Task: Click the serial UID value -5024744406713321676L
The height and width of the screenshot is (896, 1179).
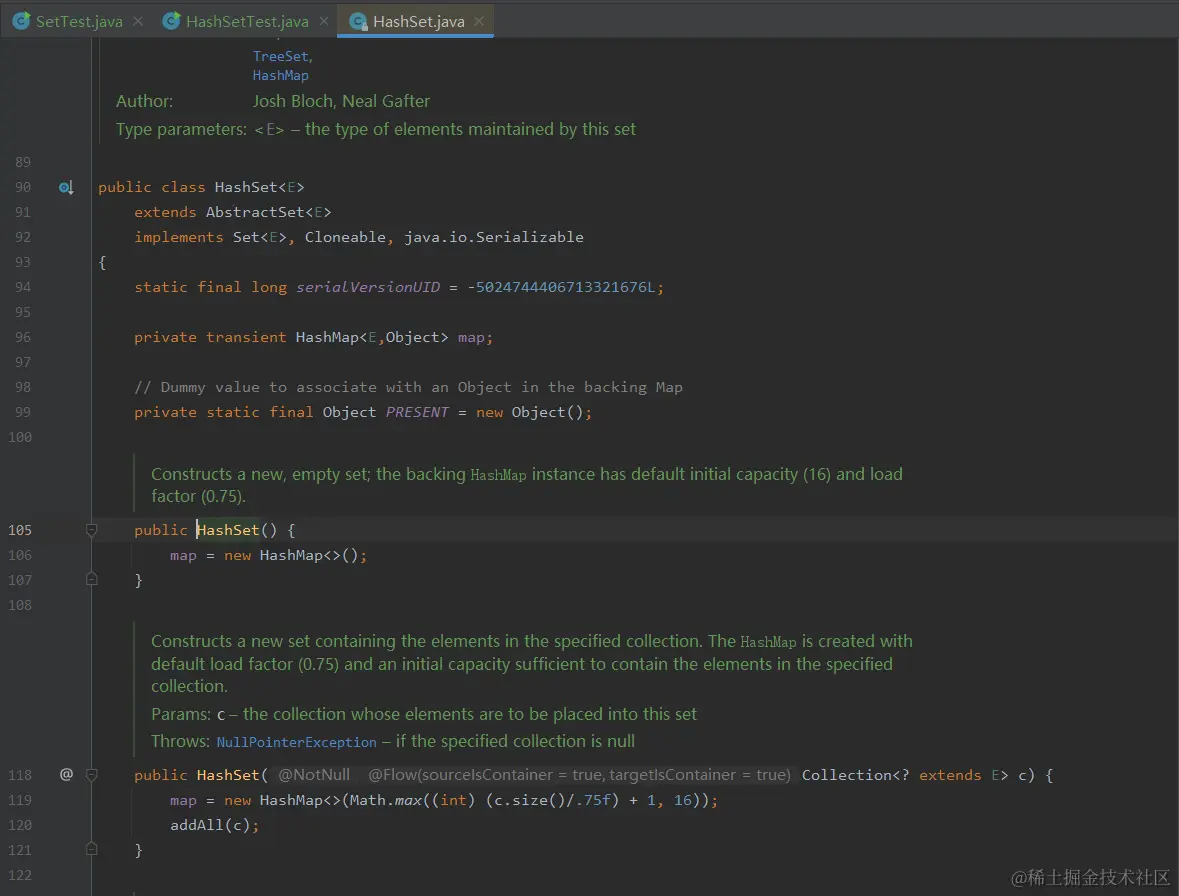Action: point(561,287)
